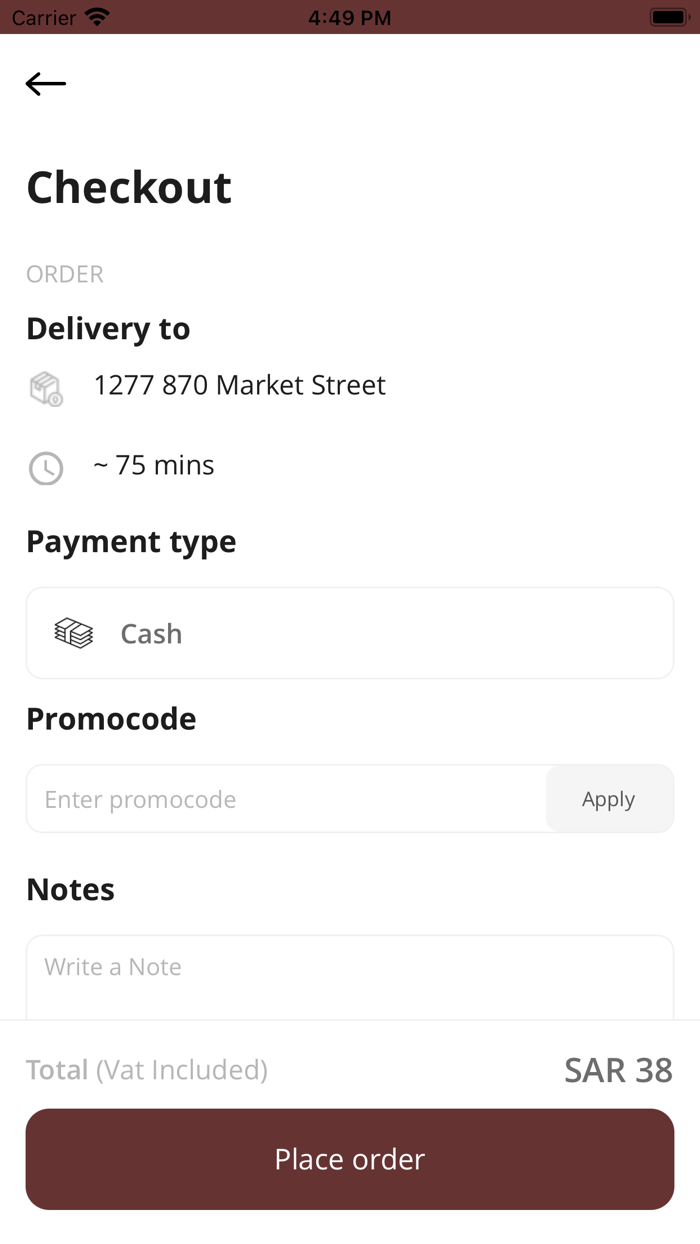Viewport: 700px width, 1244px height.
Task: Select the 1277 870 Market Street address
Action: point(240,385)
